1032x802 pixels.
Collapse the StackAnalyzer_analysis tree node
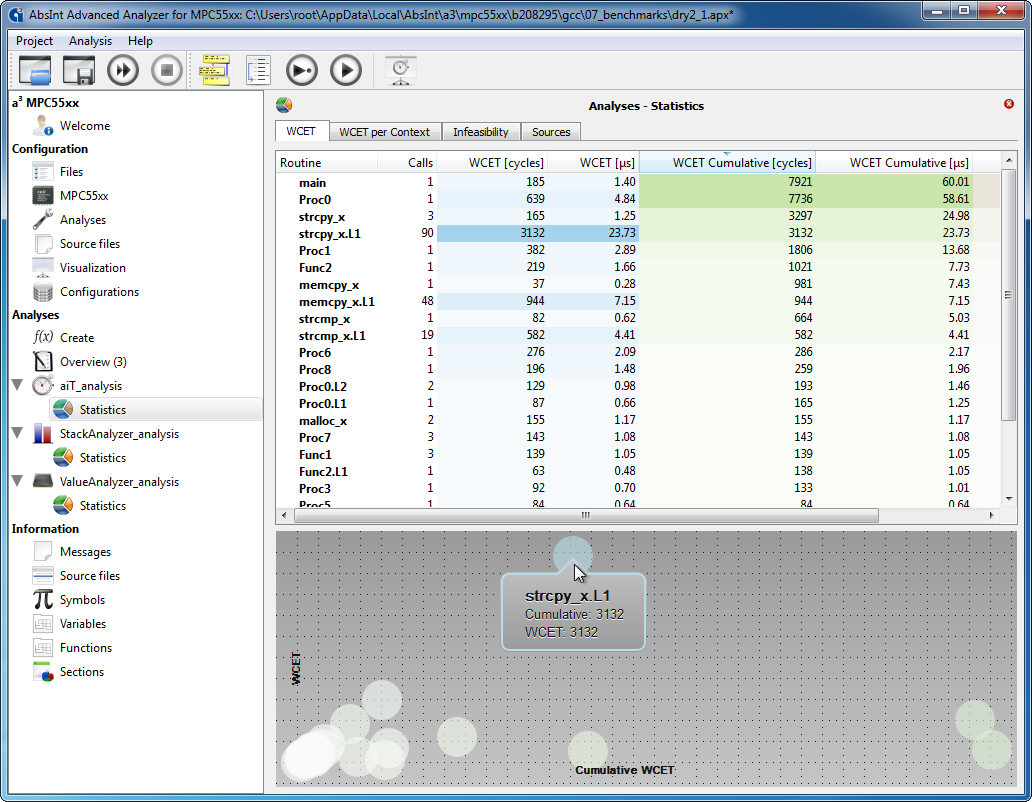[18, 433]
